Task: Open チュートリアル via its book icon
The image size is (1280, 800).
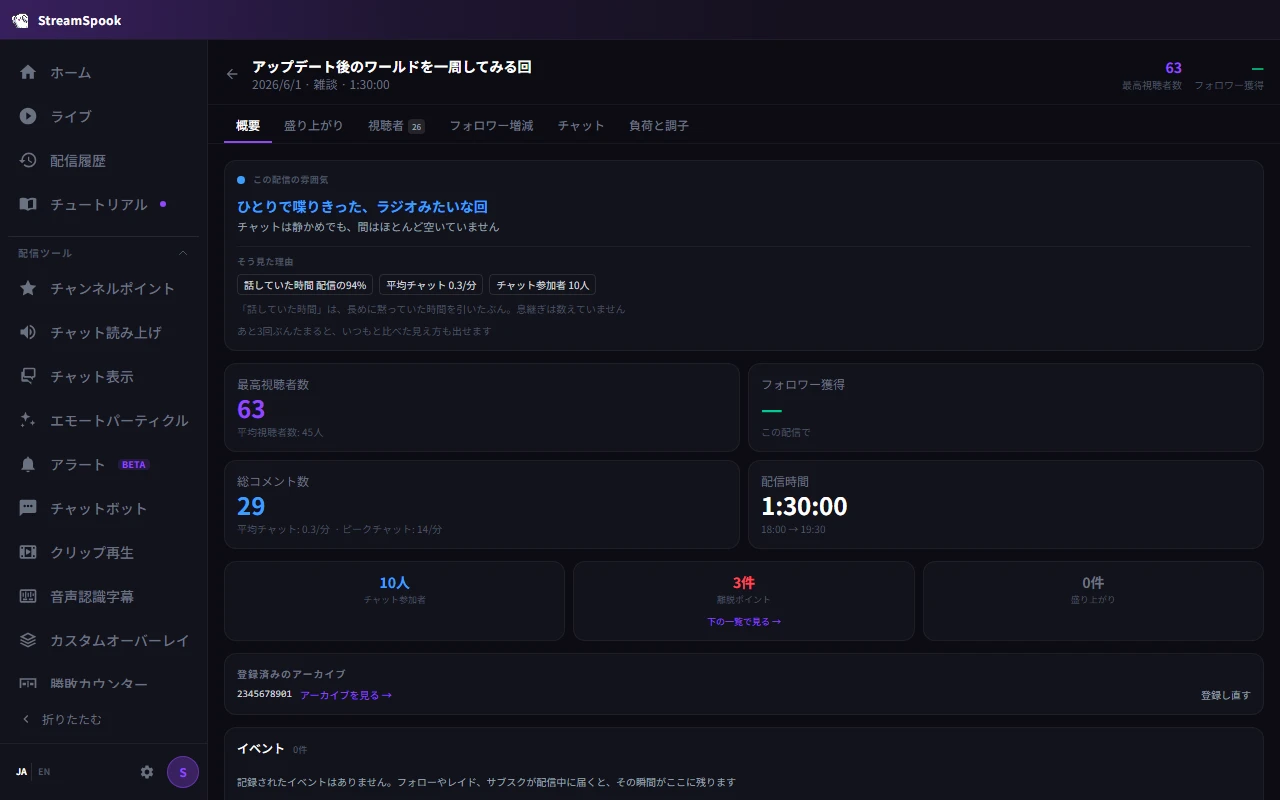Action: (28, 204)
